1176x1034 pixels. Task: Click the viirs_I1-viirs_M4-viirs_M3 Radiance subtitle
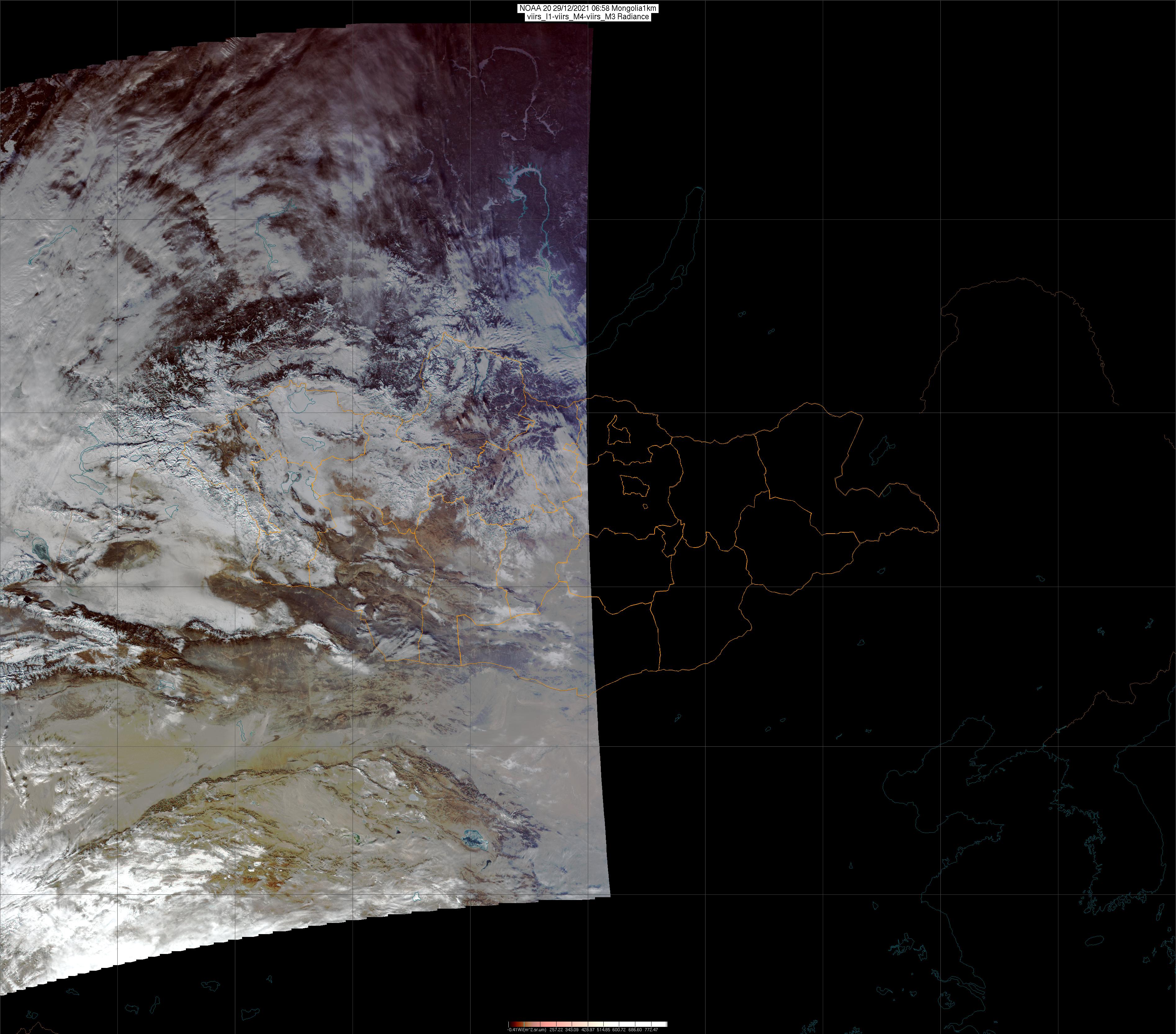(x=588, y=17)
